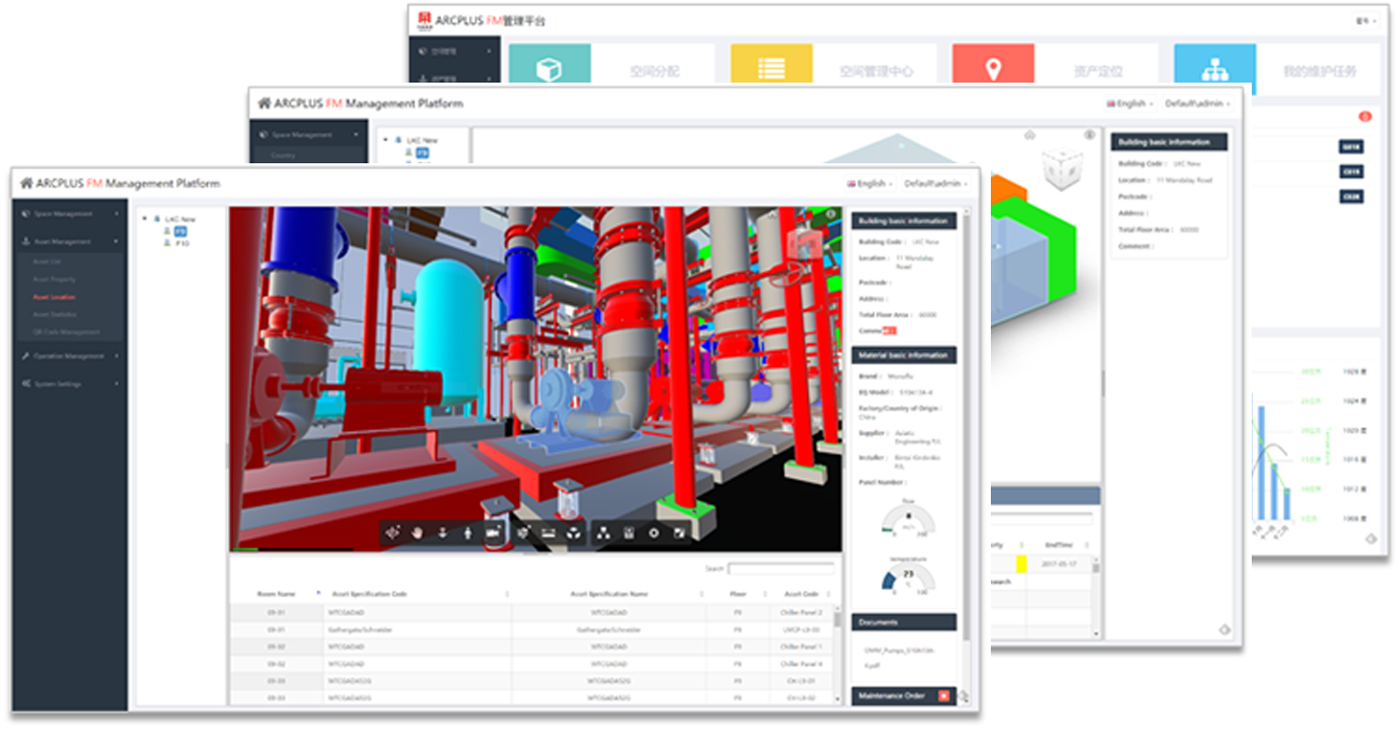This screenshot has width=1400, height=730.
Task: Sort table by Room Name column
Action: pyautogui.click(x=277, y=594)
